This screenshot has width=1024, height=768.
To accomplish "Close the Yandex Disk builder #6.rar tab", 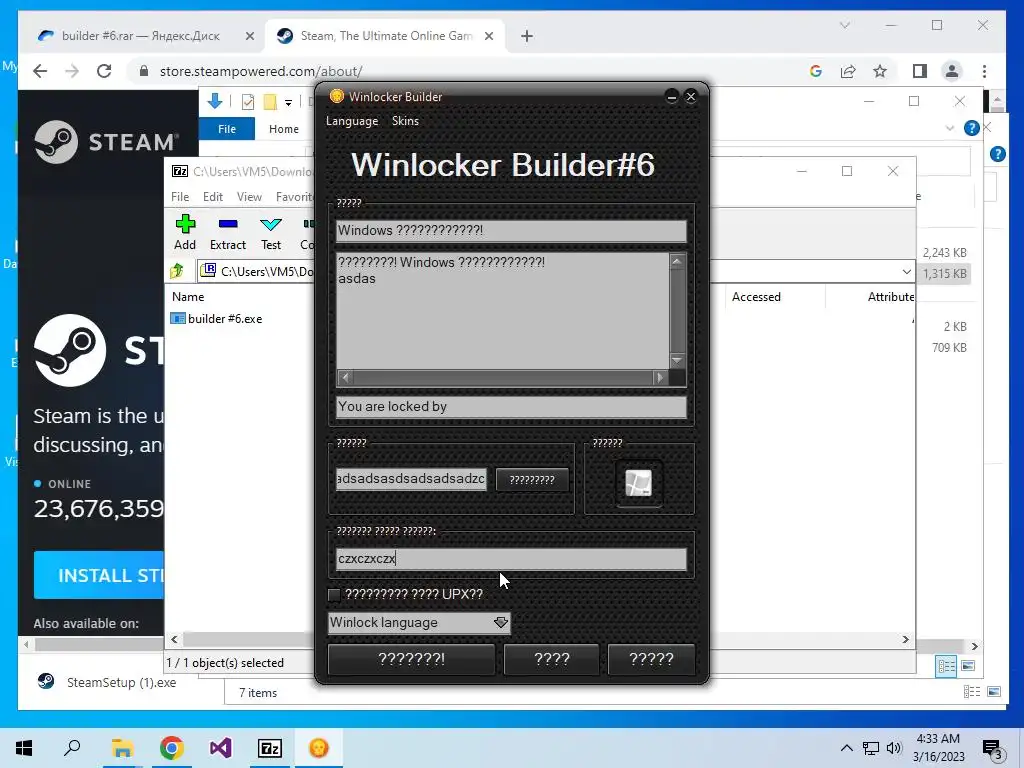I will (249, 36).
